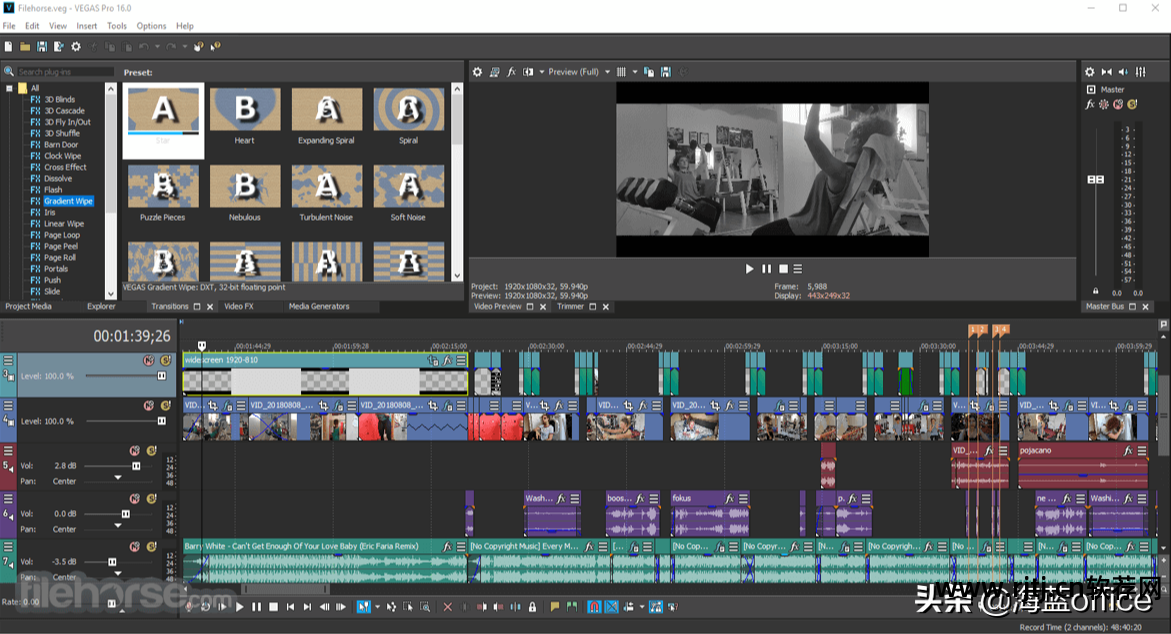Collapse the All folder in plug-in tree
This screenshot has height=634, width=1171.
tap(9, 88)
